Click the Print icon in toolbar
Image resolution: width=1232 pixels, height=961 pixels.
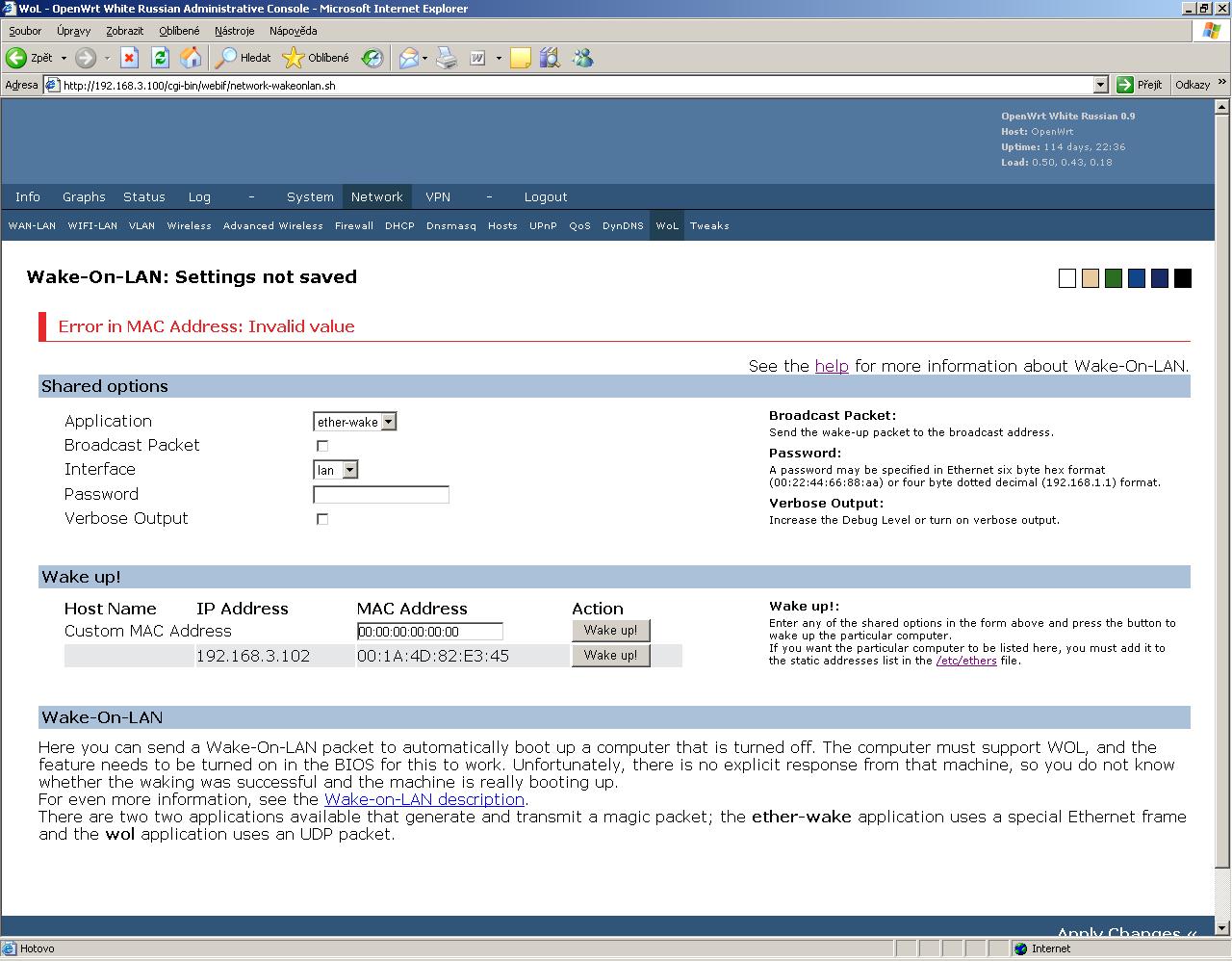[447, 58]
